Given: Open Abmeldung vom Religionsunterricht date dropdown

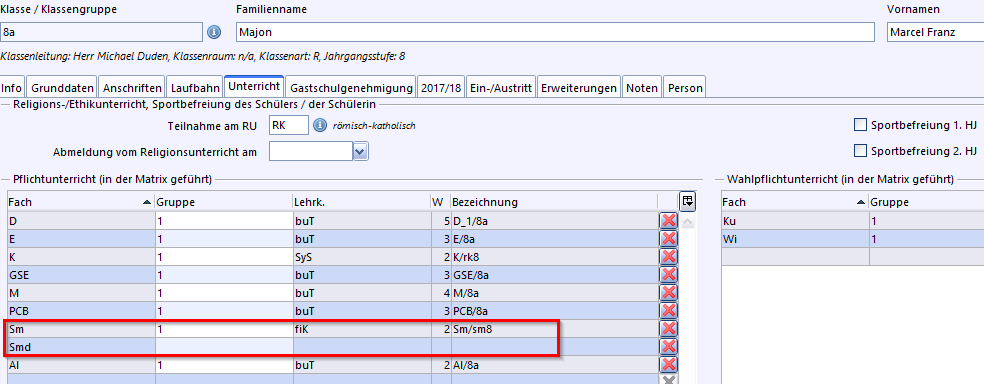Looking at the screenshot, I should 360,151.
